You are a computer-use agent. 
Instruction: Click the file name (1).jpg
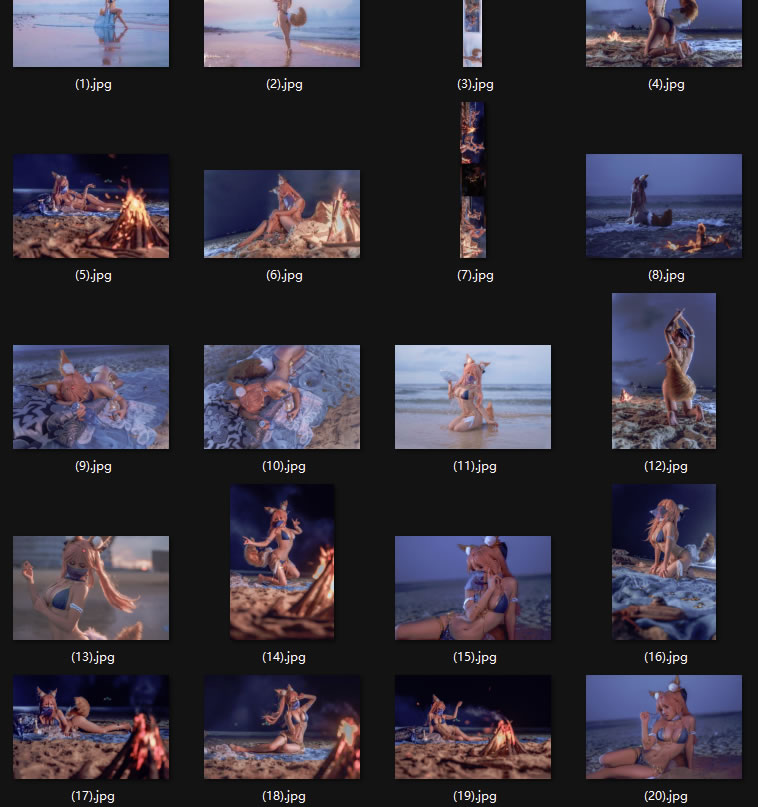click(x=93, y=84)
